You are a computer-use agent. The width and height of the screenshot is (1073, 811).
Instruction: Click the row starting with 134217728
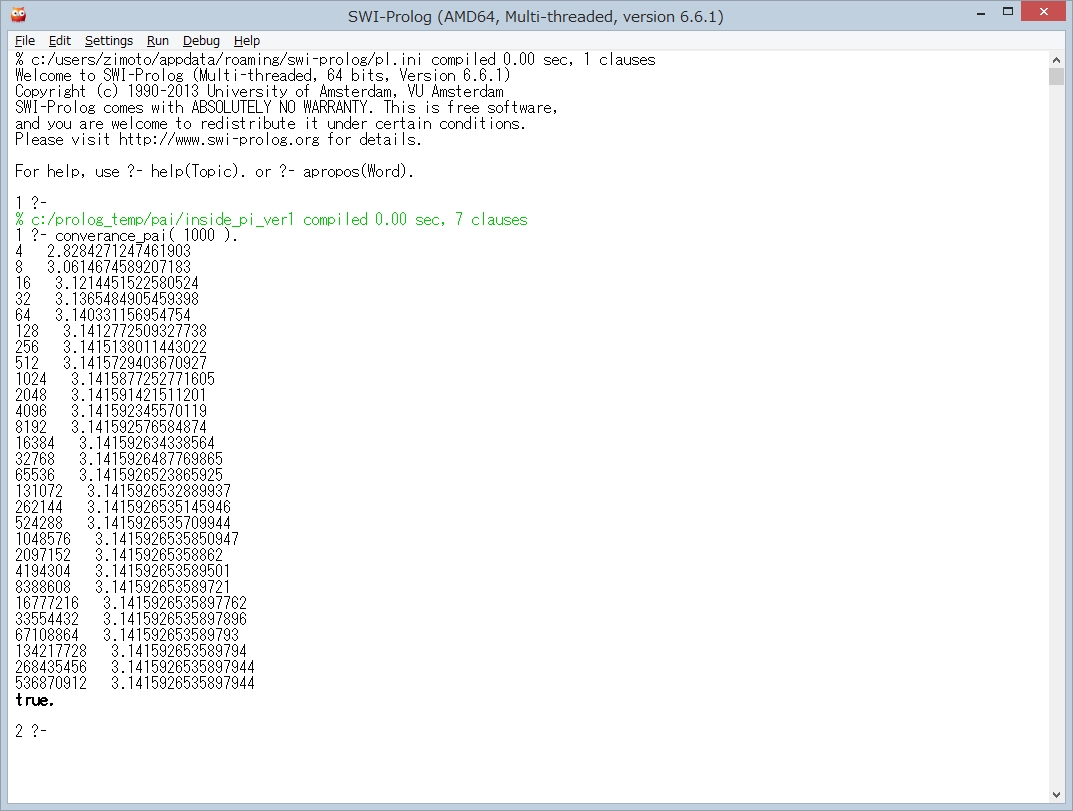[x=131, y=651]
